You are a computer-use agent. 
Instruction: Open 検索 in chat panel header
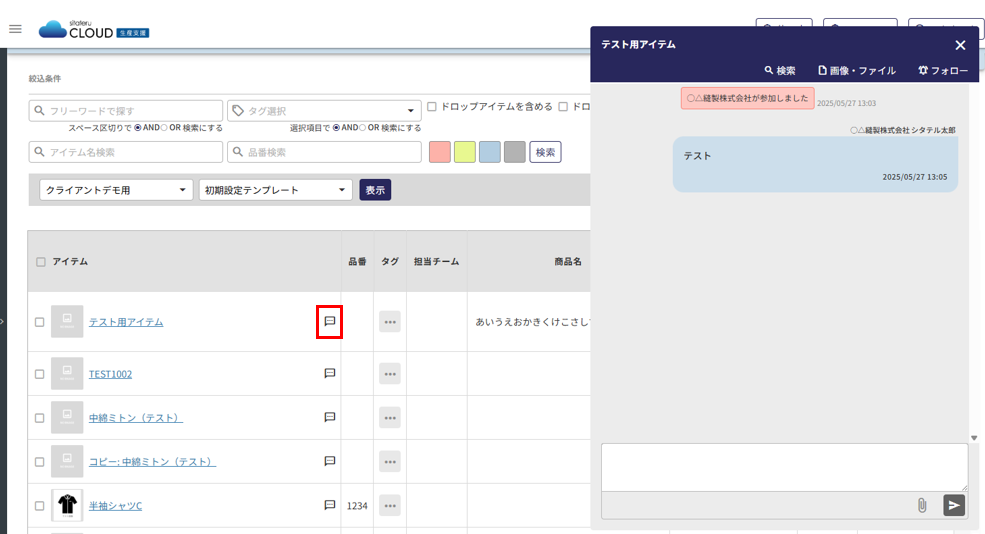tap(780, 70)
